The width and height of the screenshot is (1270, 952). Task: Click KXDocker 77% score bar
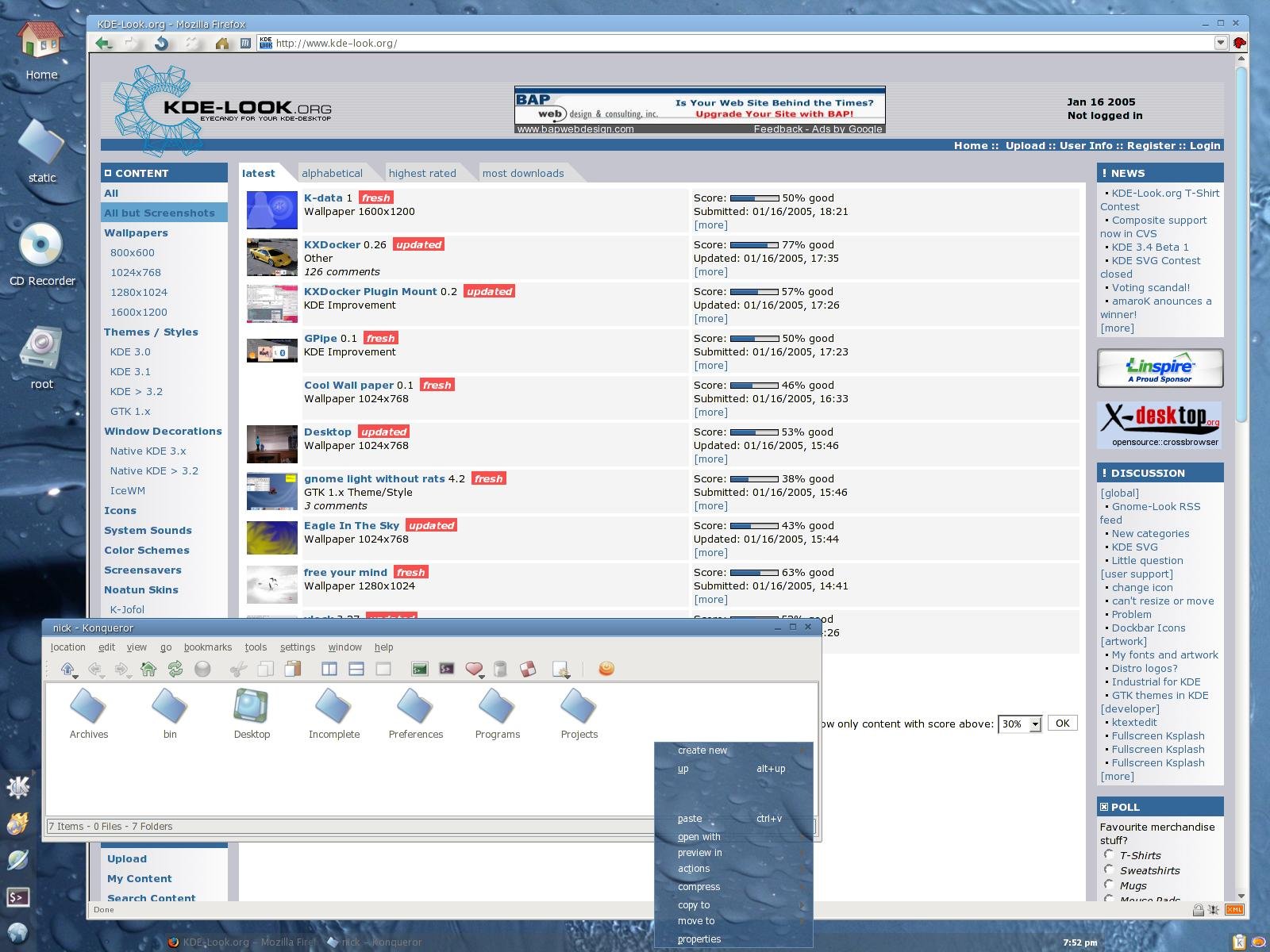(x=754, y=244)
